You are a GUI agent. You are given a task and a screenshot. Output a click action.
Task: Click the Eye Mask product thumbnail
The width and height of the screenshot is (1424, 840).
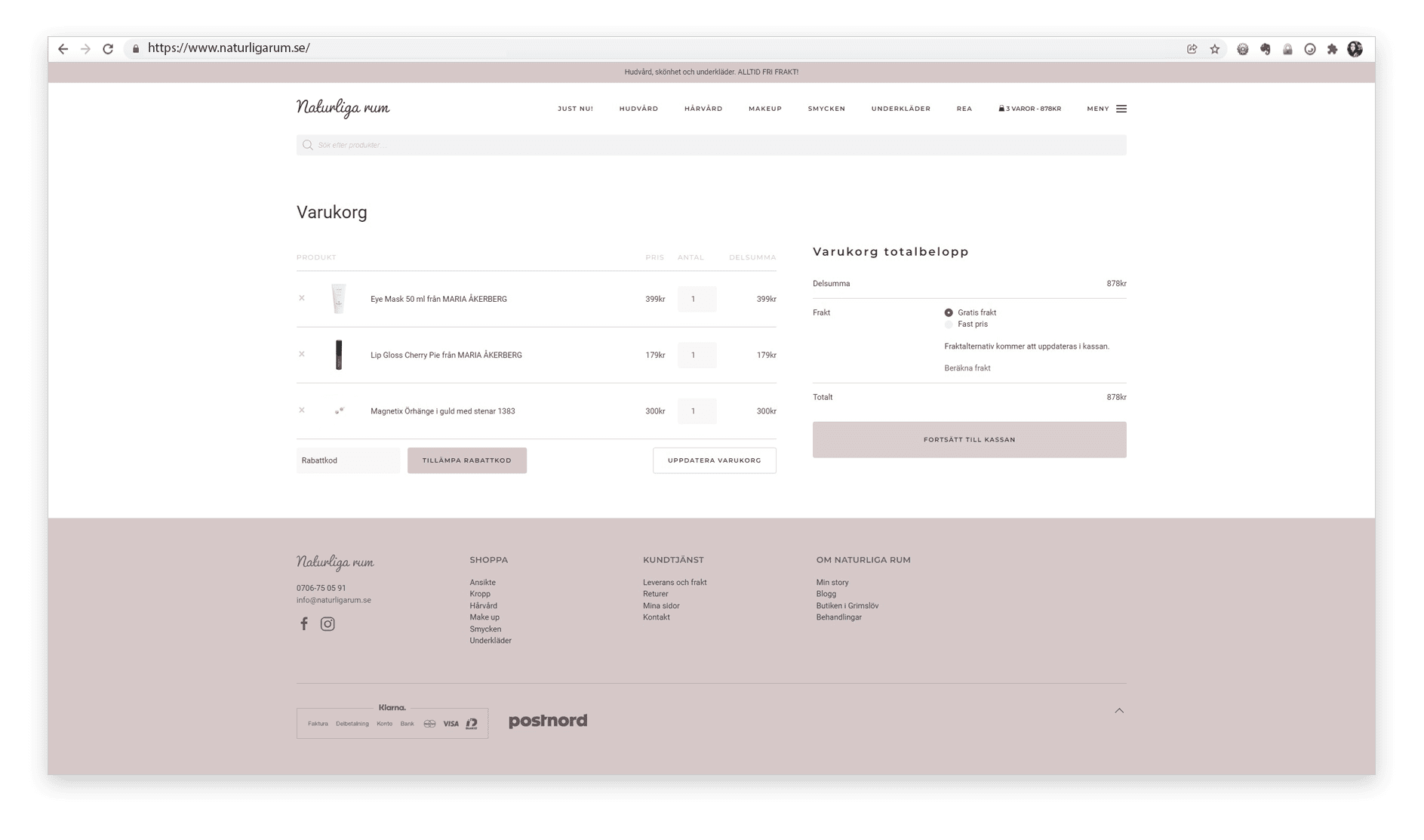point(339,299)
